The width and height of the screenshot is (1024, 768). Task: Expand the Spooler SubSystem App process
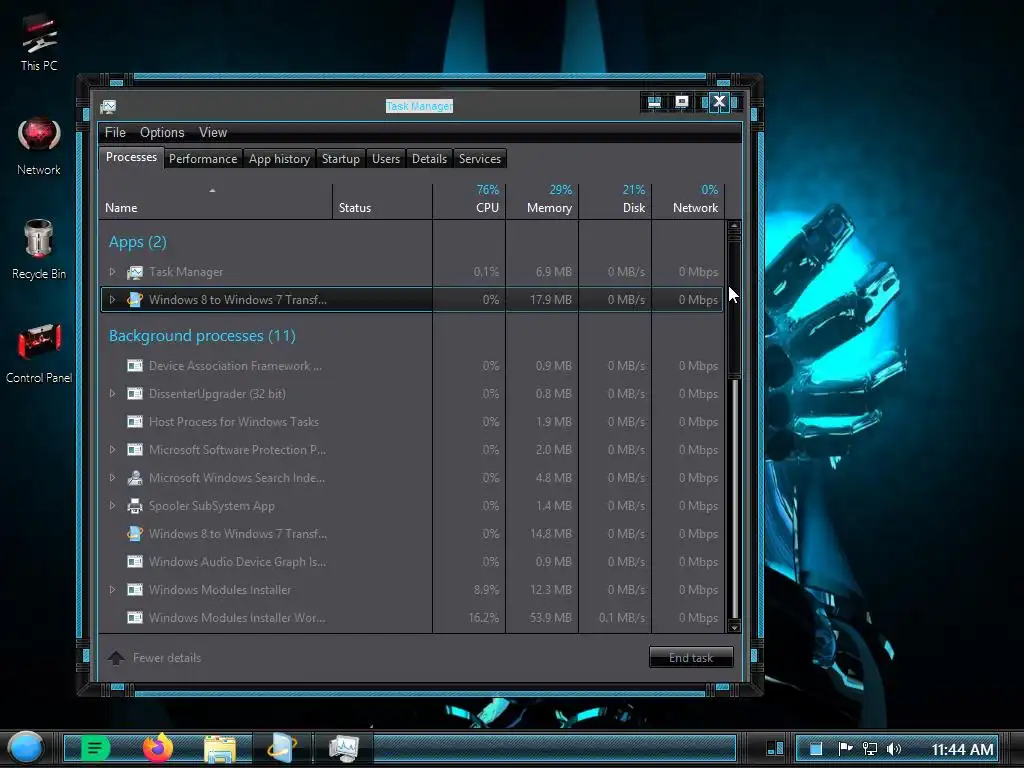coord(112,506)
